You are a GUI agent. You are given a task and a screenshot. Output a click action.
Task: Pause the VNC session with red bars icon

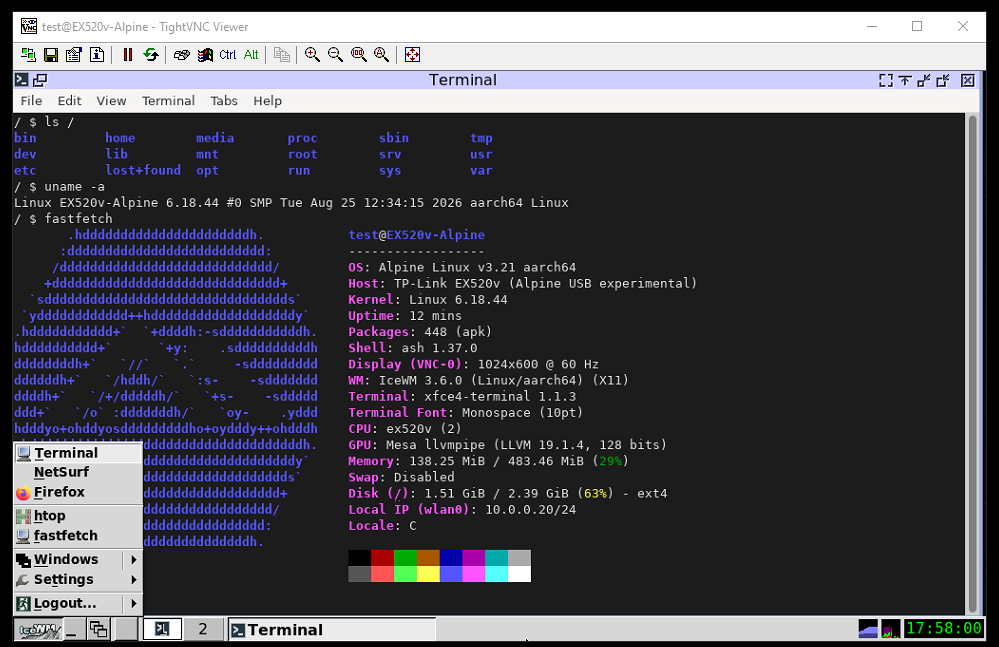tap(127, 55)
